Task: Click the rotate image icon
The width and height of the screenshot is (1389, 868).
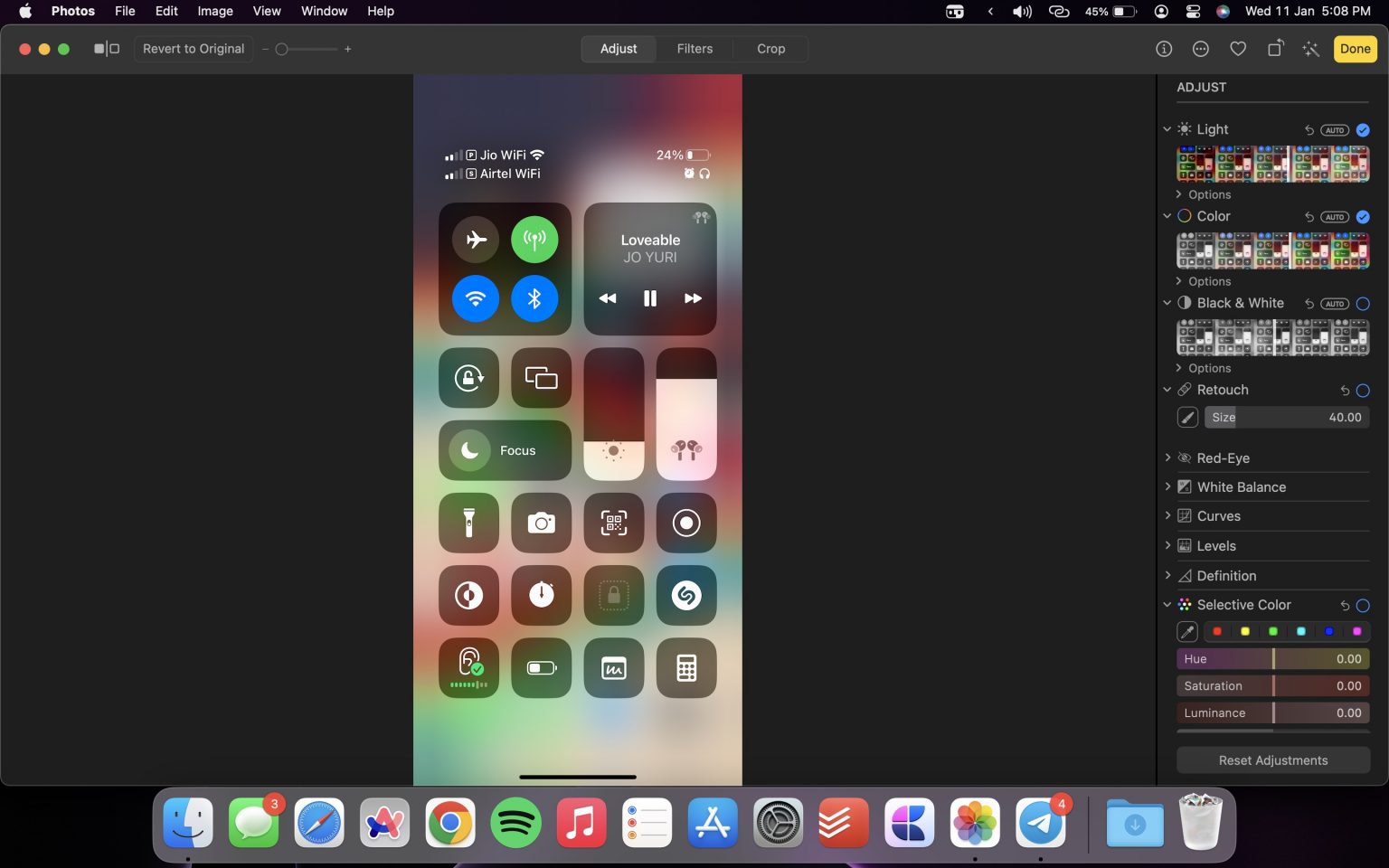Action: pyautogui.click(x=1275, y=49)
